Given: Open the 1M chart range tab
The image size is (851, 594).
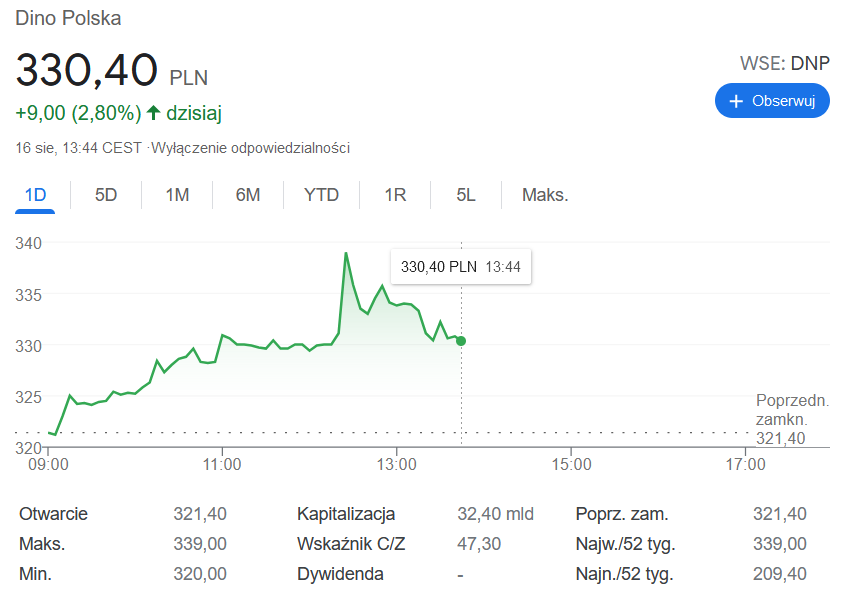Looking at the screenshot, I should (177, 195).
